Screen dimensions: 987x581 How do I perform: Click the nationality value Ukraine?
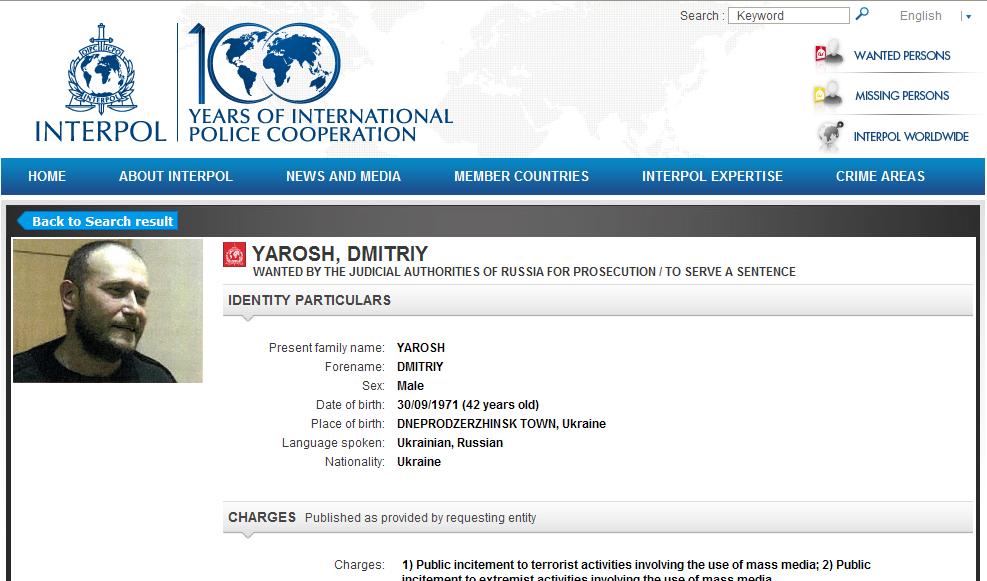(x=419, y=461)
